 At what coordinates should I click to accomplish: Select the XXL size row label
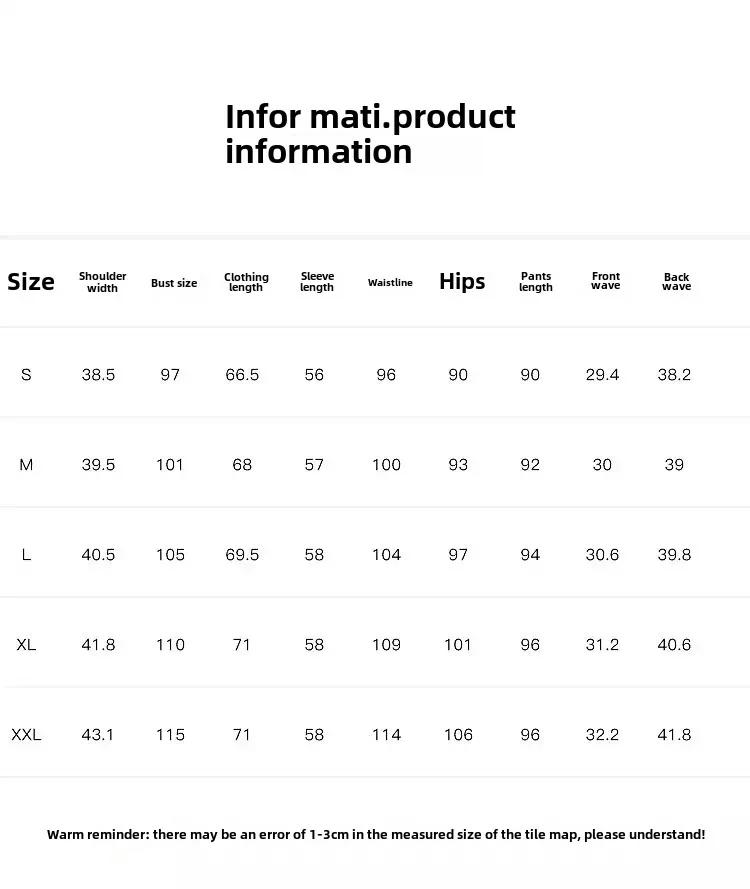26,735
